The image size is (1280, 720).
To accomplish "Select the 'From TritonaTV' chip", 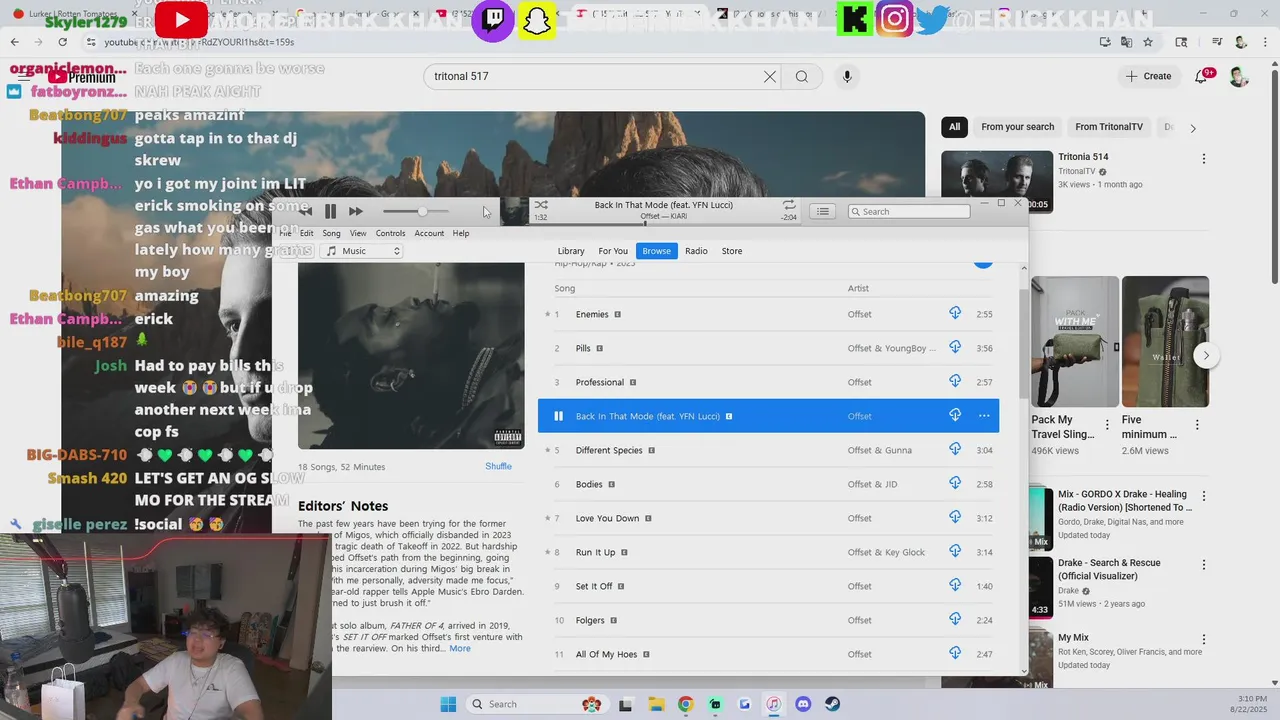I will click(x=1109, y=127).
